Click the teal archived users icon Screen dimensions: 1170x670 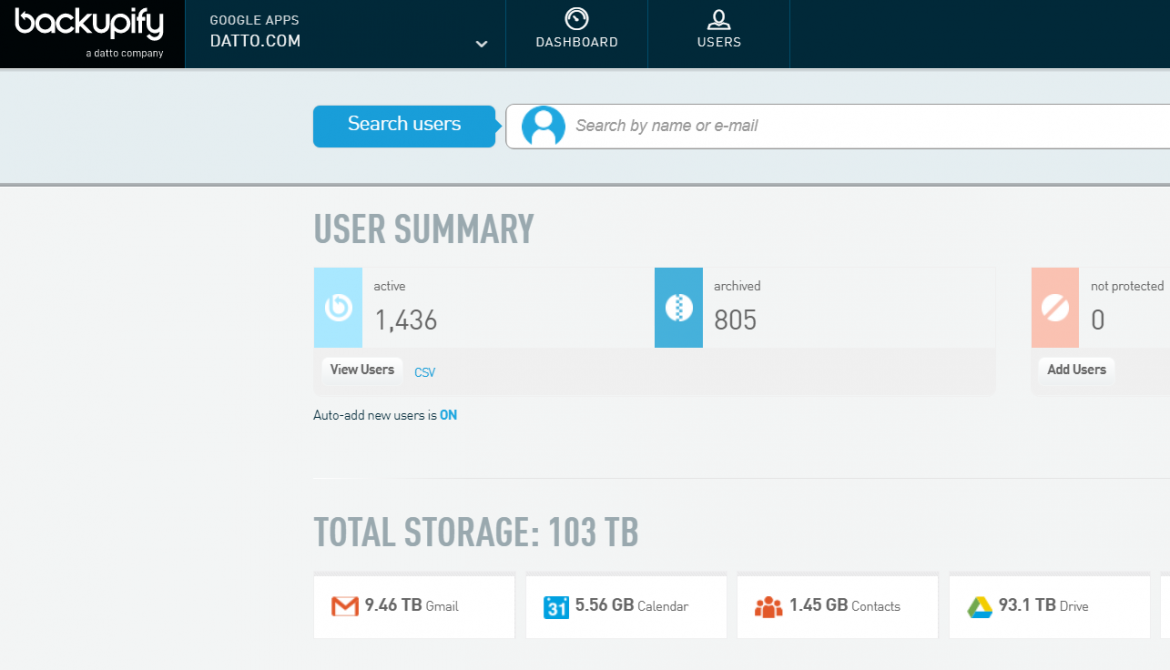(x=679, y=308)
